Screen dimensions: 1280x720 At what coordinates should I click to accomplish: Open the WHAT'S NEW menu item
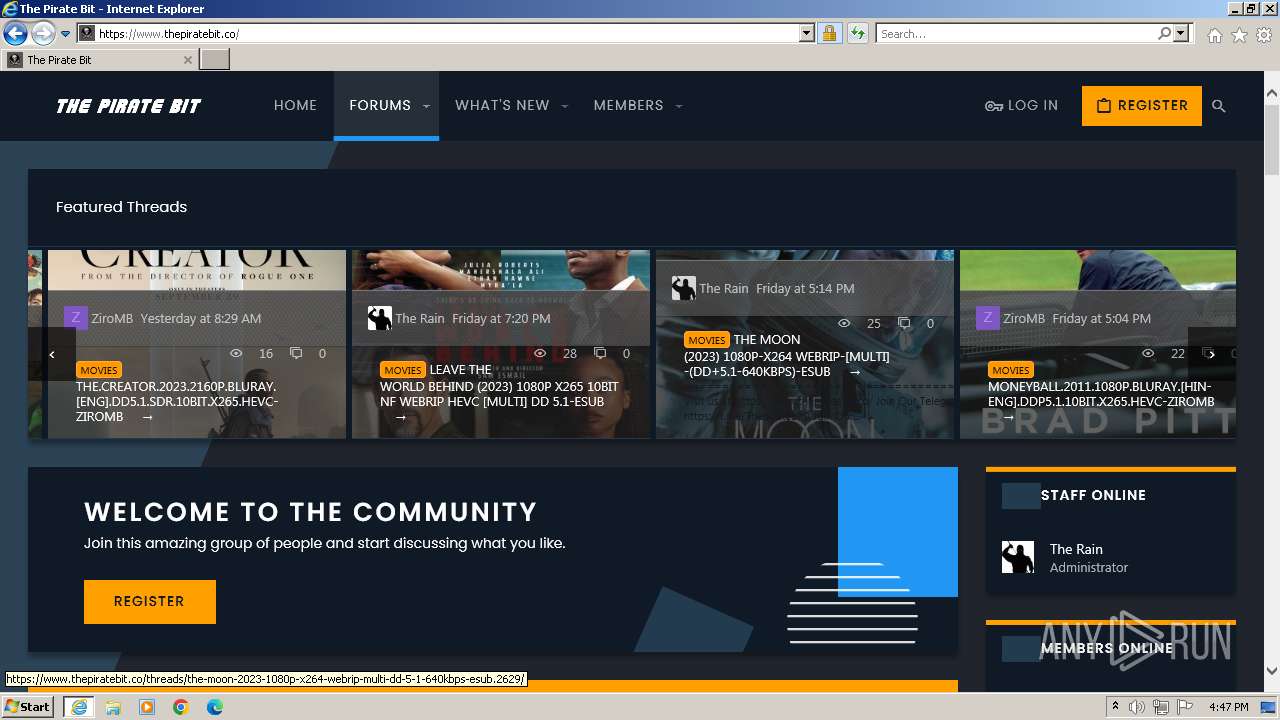pyautogui.click(x=502, y=105)
